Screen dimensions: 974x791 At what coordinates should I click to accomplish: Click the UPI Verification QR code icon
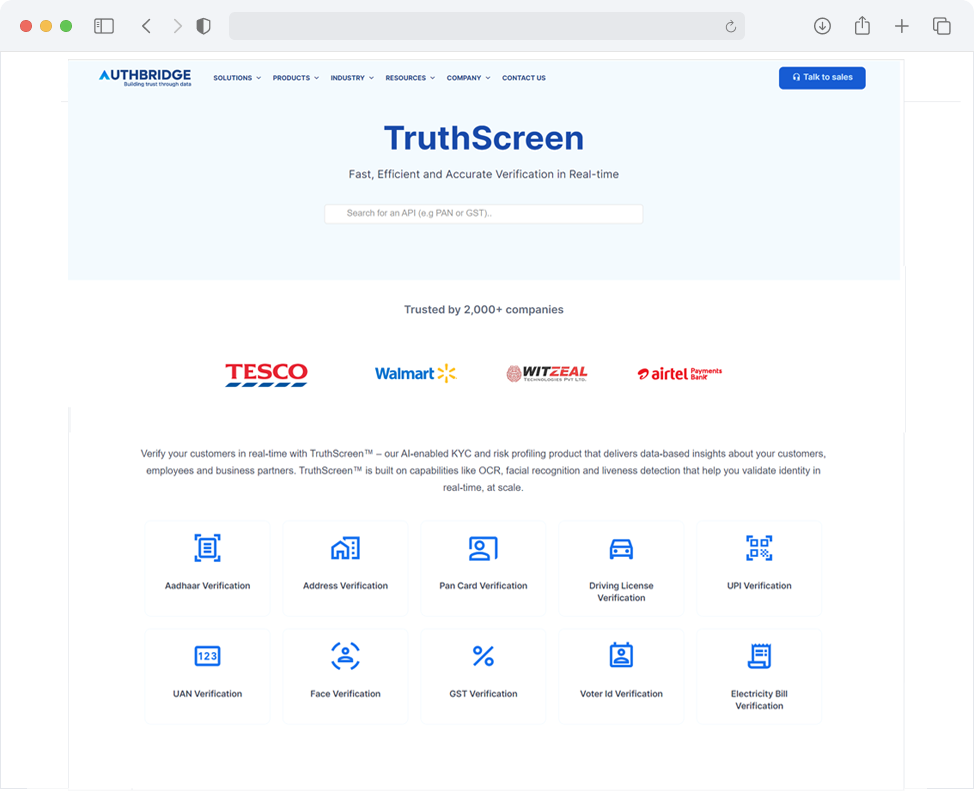759,548
